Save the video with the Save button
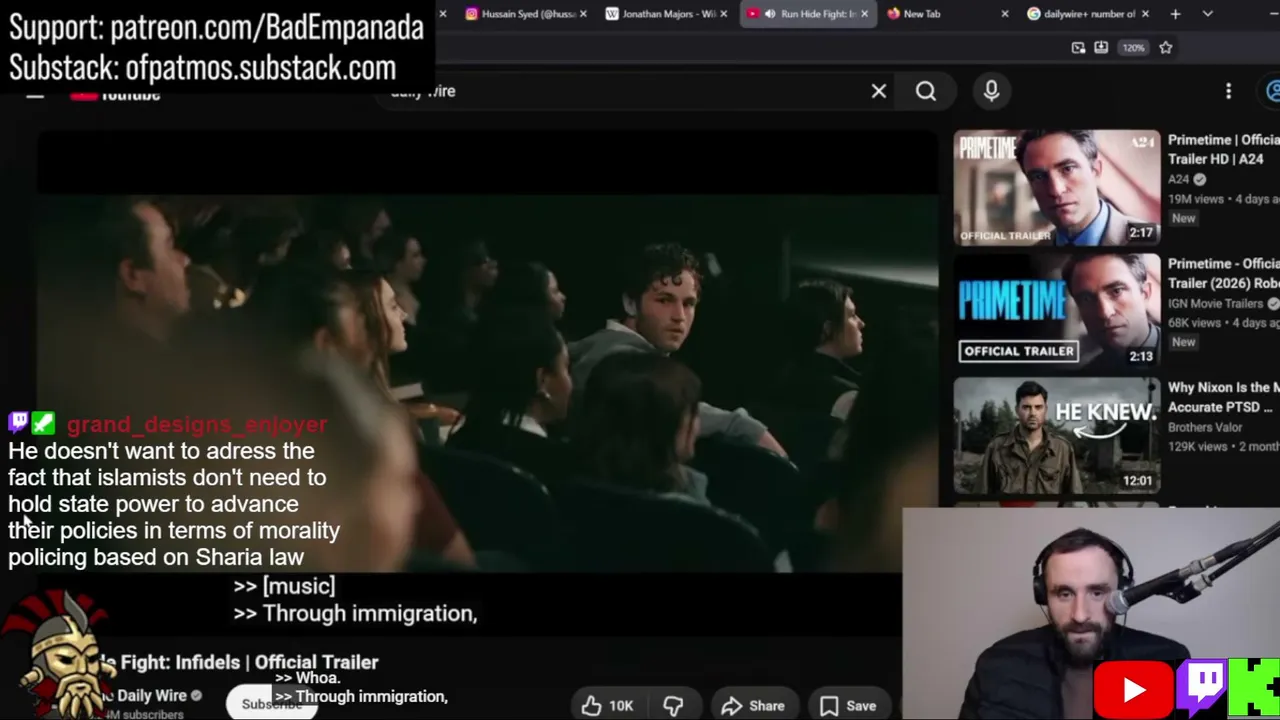This screenshot has width=1280, height=720. 848,706
